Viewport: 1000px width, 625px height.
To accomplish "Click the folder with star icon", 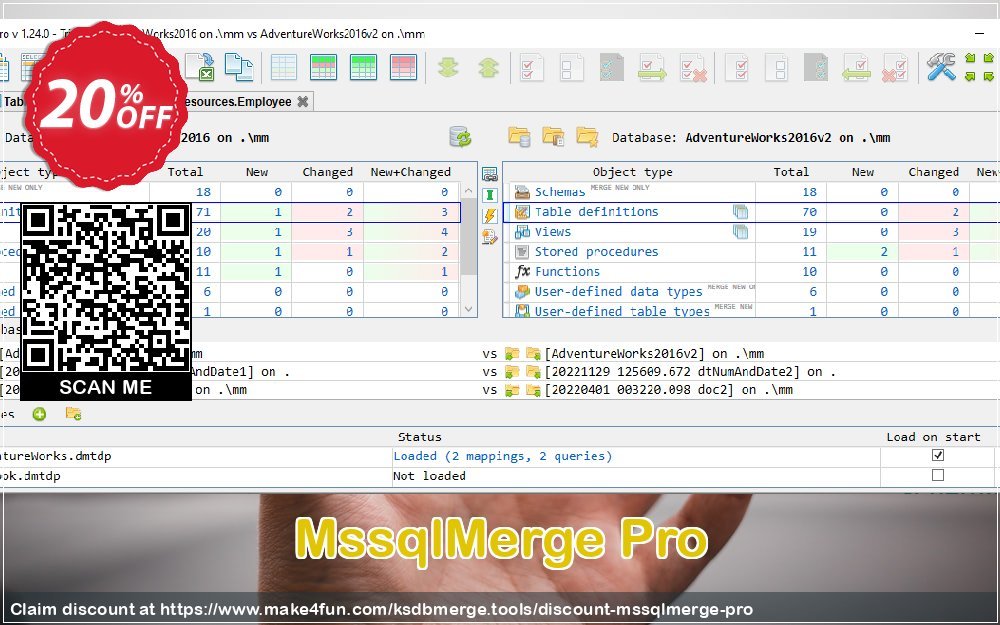I will (x=587, y=136).
